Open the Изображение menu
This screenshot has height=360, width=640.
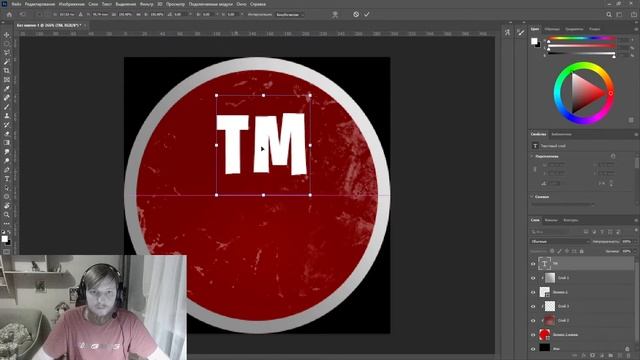(x=71, y=4)
